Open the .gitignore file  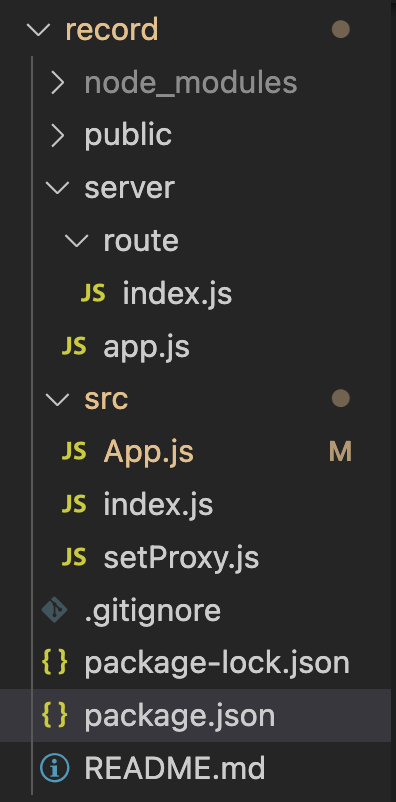tap(152, 610)
